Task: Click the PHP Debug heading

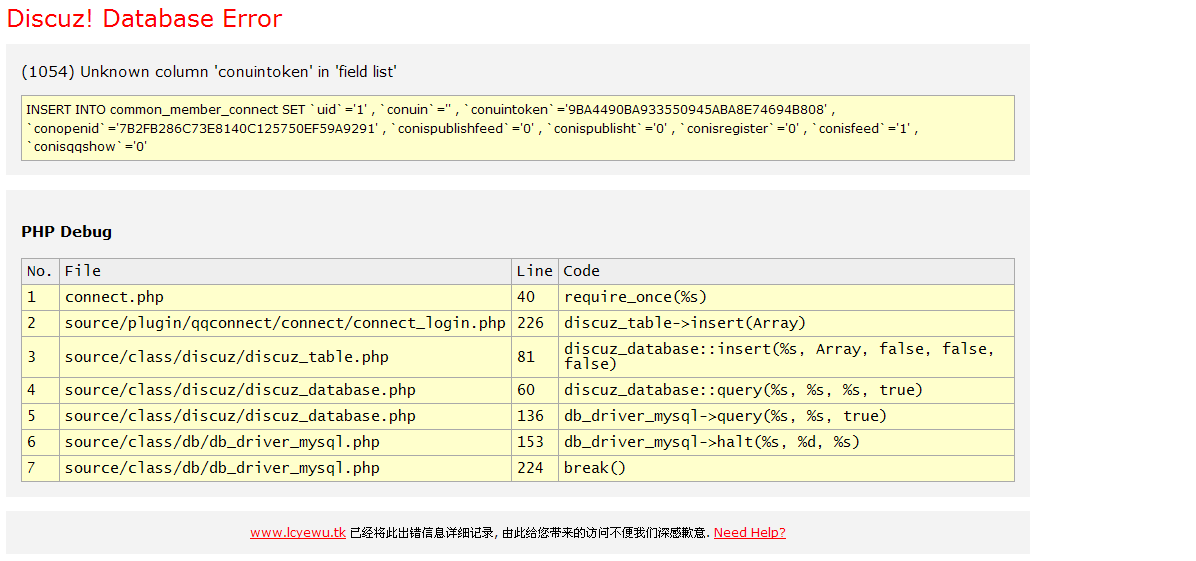Action: coord(66,232)
